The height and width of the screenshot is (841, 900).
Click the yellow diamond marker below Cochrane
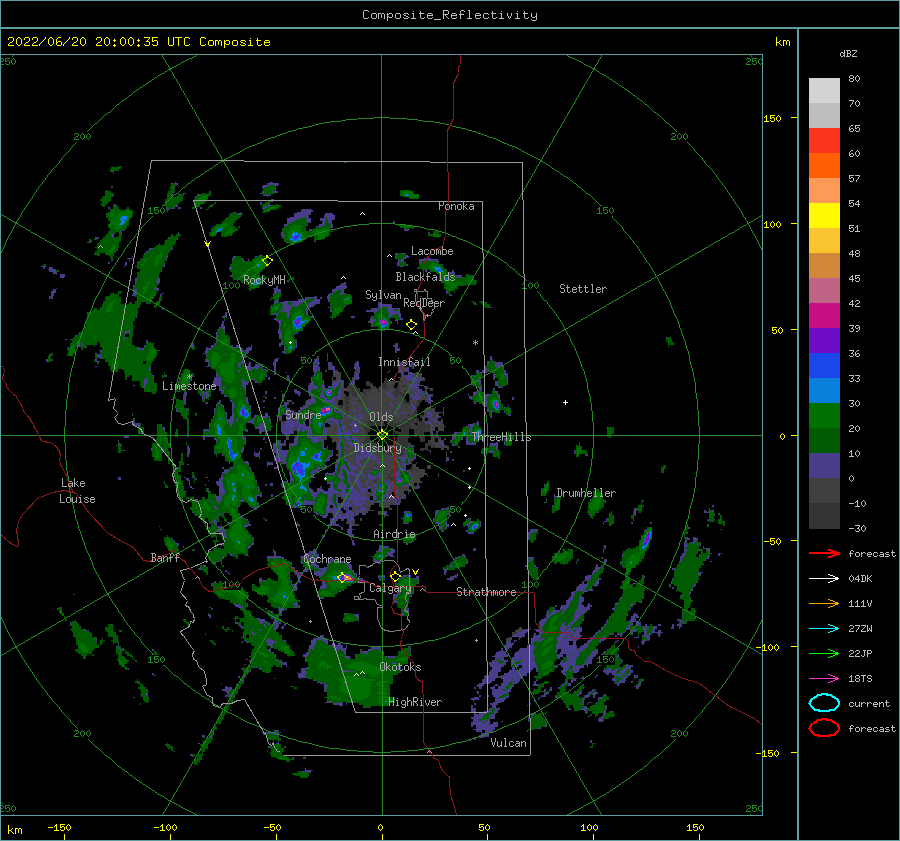pyautogui.click(x=343, y=578)
